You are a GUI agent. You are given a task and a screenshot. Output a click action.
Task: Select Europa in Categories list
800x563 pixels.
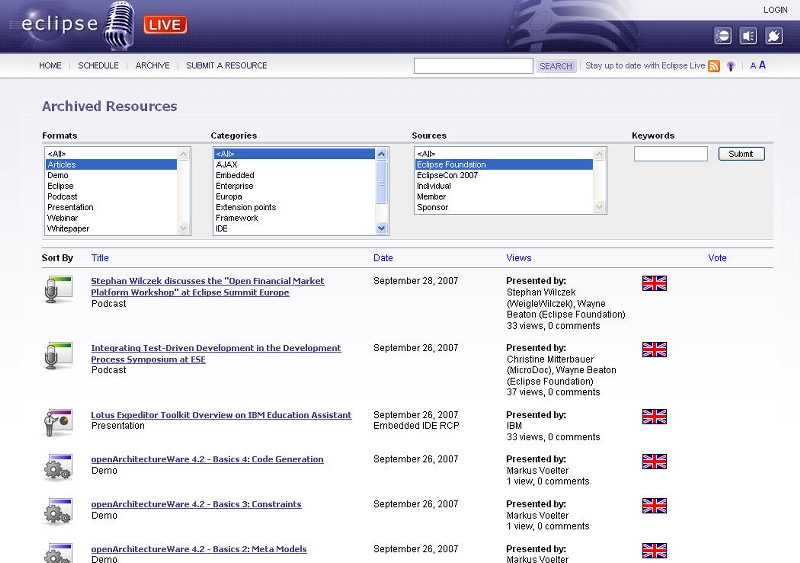[x=294, y=197]
